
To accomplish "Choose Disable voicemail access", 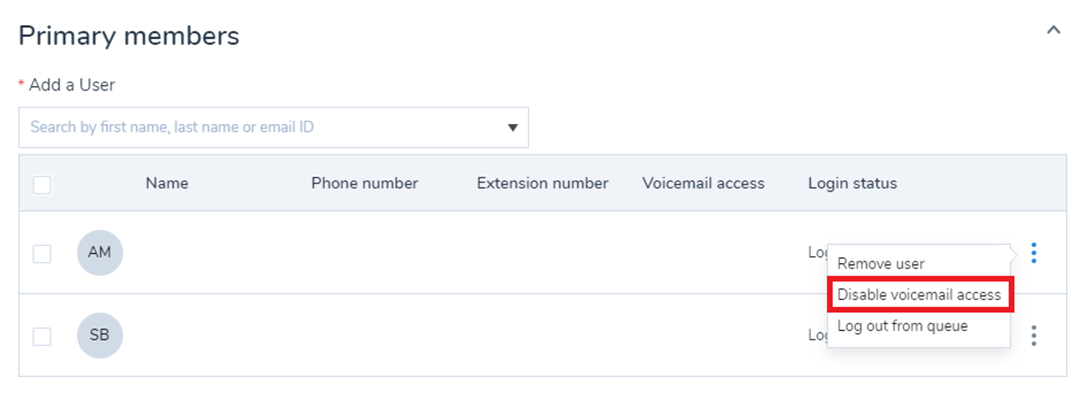I will tap(919, 295).
